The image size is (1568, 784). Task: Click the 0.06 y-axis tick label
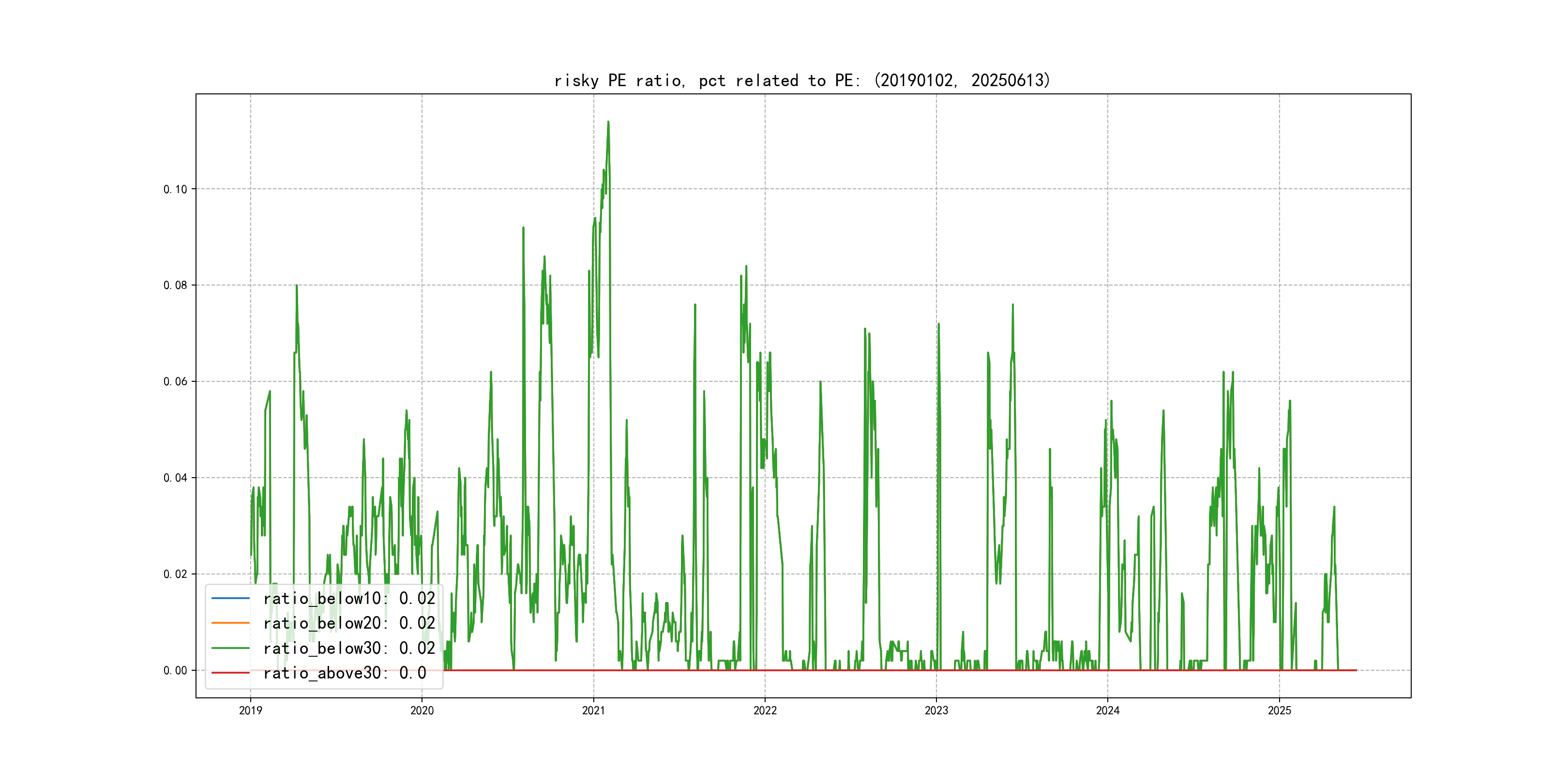[175, 382]
